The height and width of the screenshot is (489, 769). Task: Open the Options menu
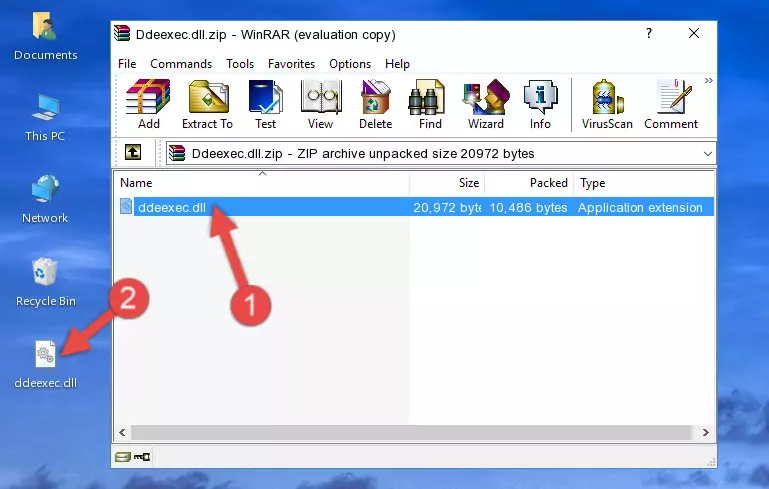click(x=350, y=64)
